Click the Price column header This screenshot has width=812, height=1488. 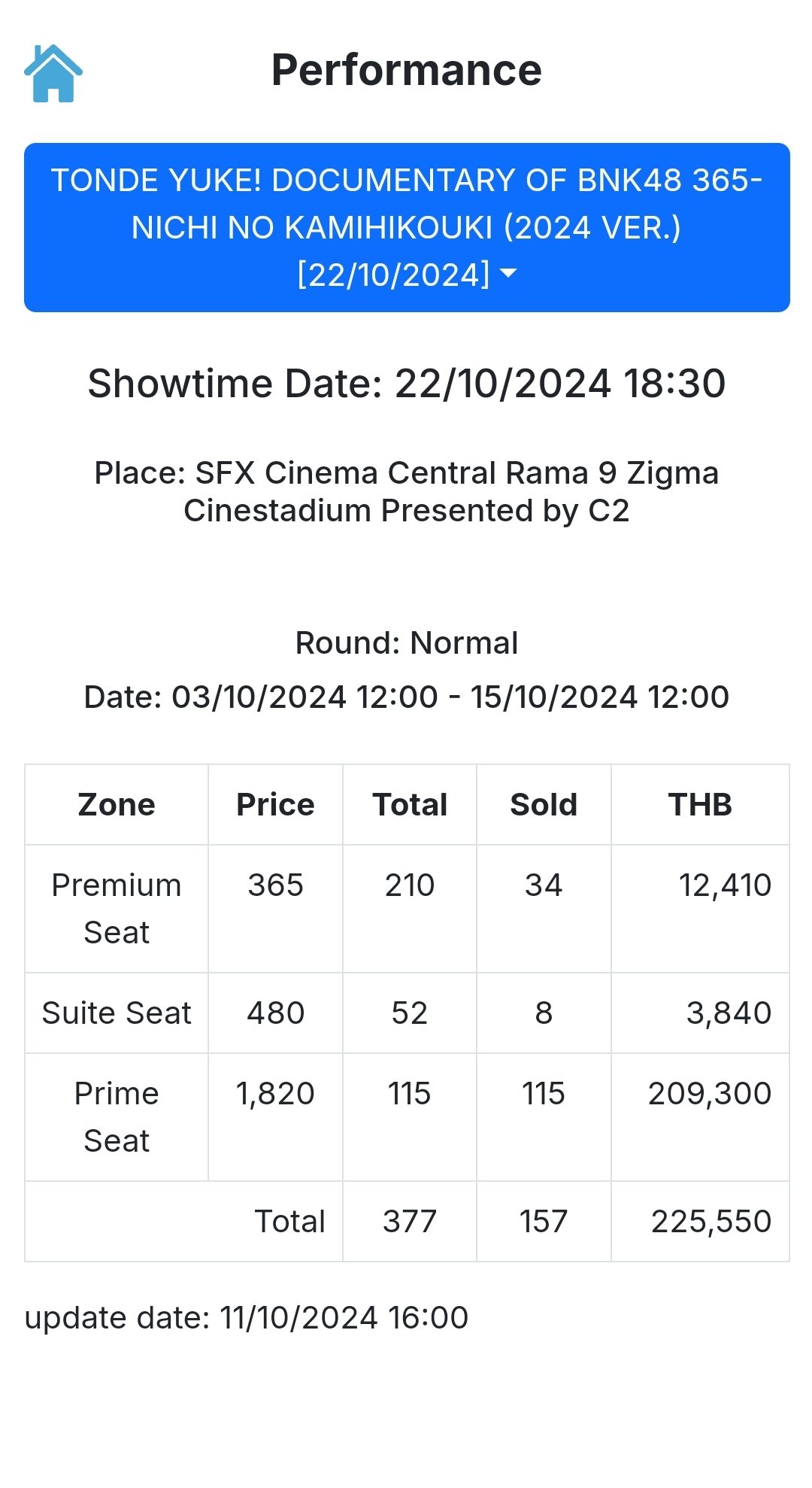click(x=275, y=805)
